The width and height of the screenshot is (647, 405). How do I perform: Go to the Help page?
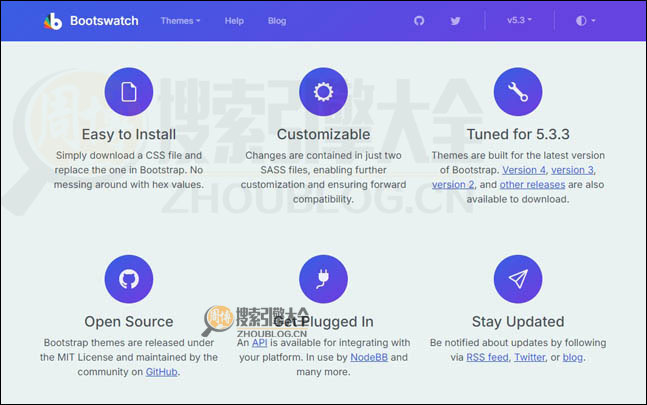coord(234,21)
